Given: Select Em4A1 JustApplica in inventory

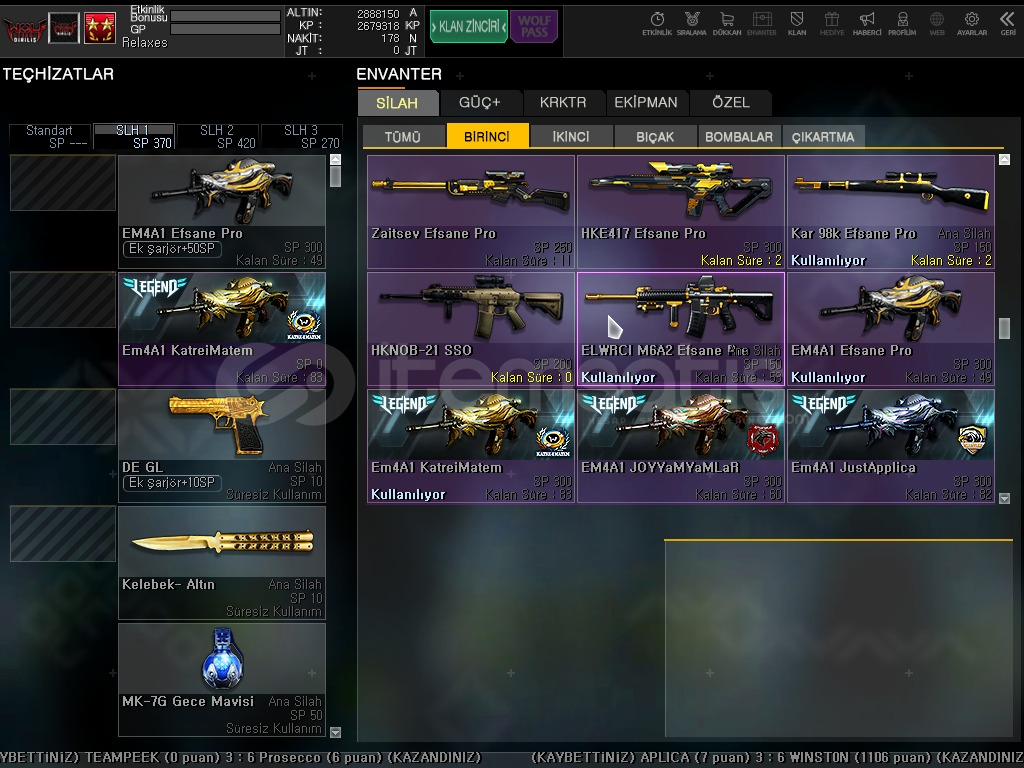Looking at the screenshot, I should pyautogui.click(x=891, y=446).
